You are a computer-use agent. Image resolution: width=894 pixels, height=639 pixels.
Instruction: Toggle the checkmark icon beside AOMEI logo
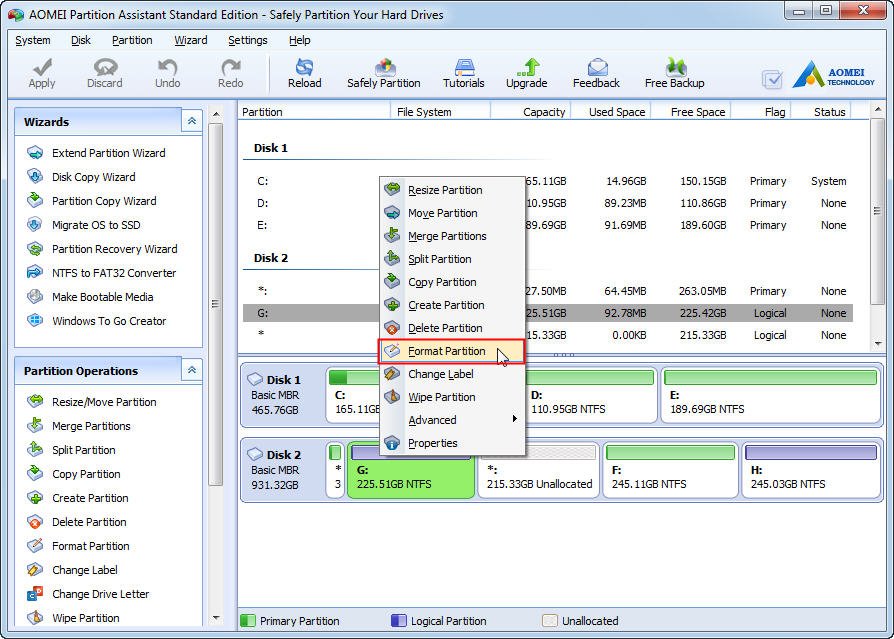[772, 79]
